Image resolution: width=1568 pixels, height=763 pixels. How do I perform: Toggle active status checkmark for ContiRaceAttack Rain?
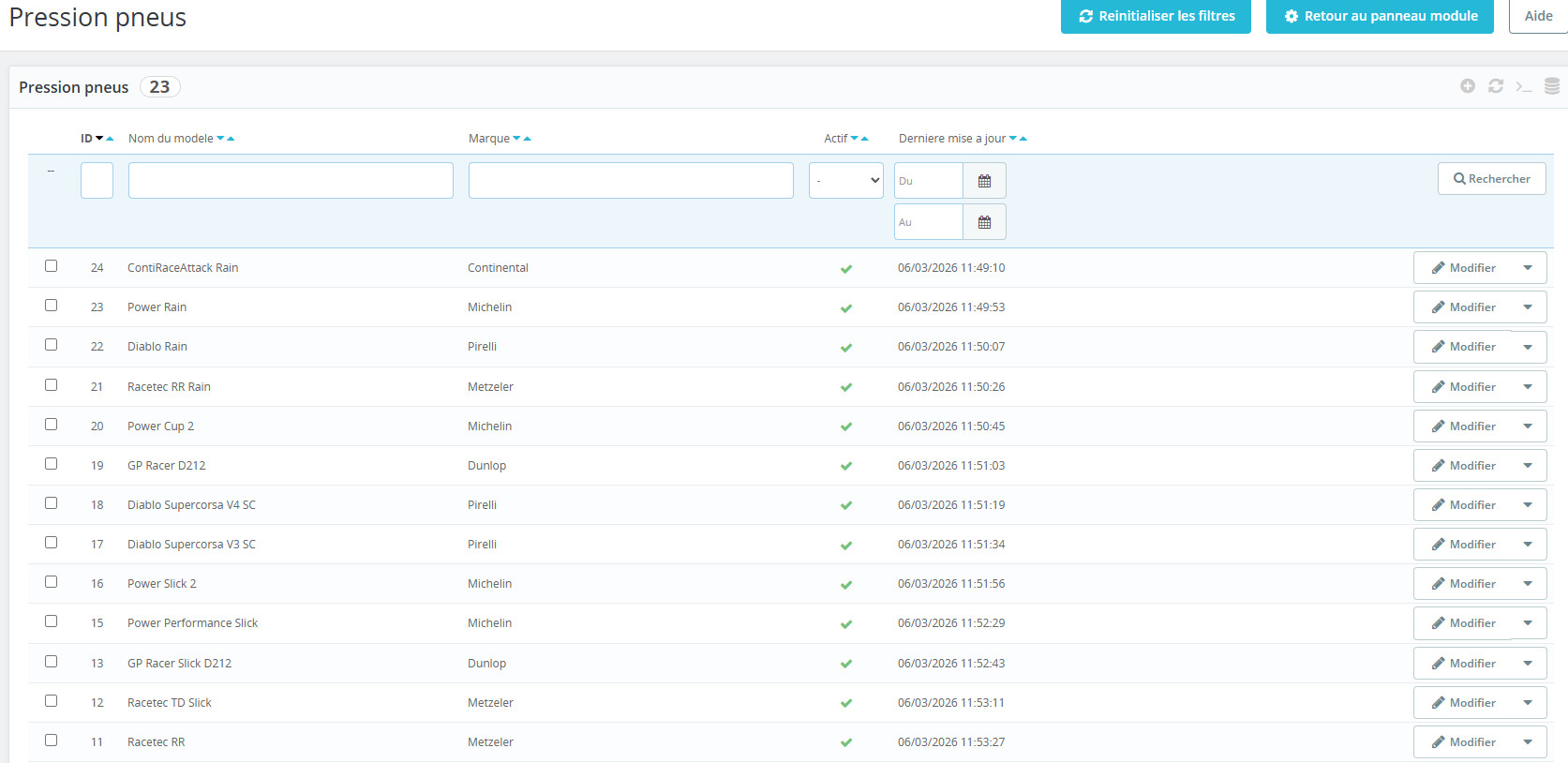[846, 269]
